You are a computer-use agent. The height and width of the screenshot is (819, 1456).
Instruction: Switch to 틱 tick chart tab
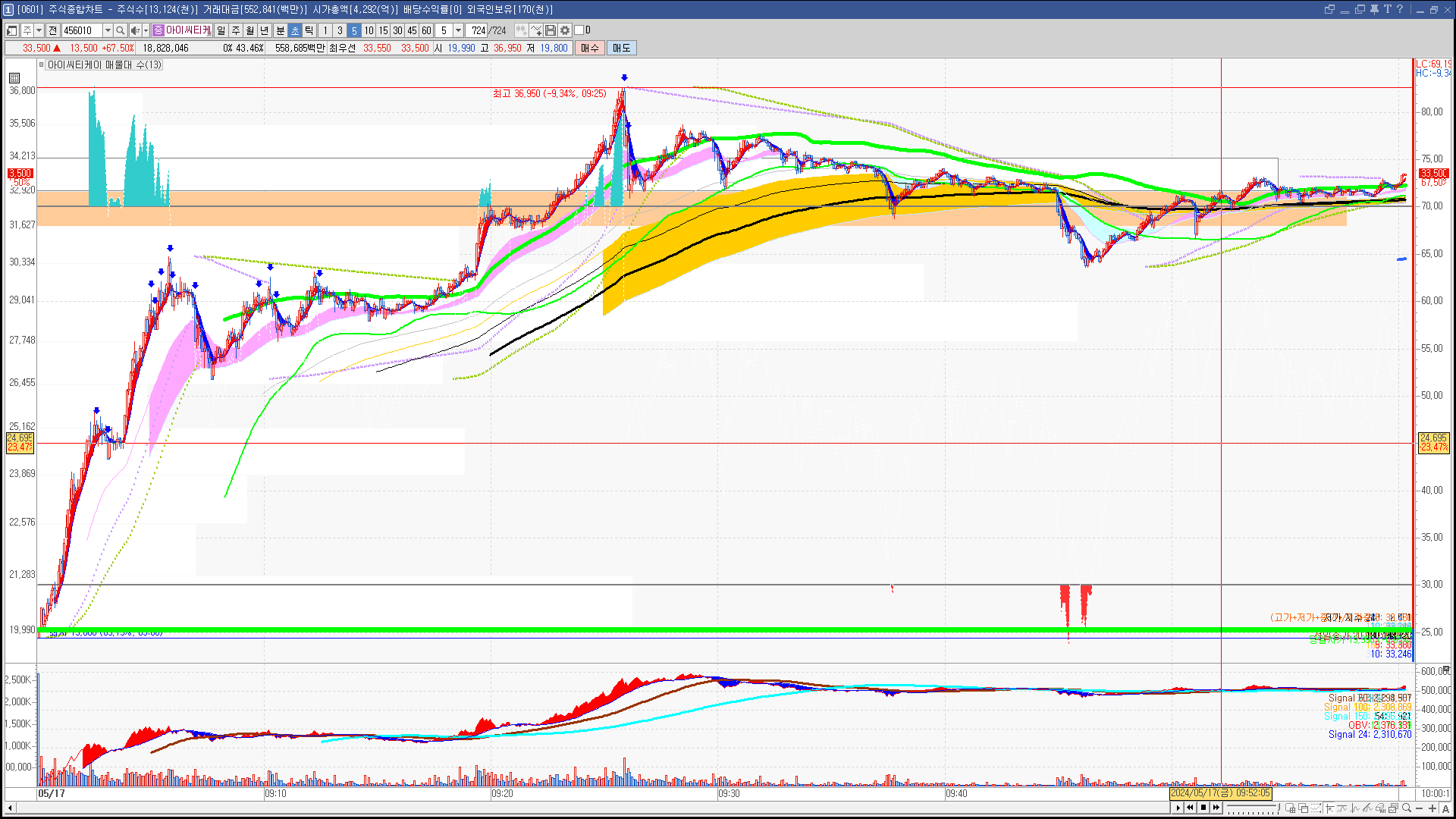(x=309, y=30)
